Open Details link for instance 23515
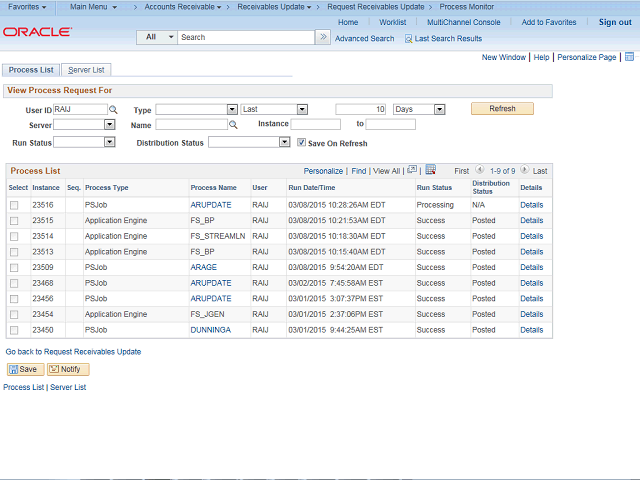 531,221
